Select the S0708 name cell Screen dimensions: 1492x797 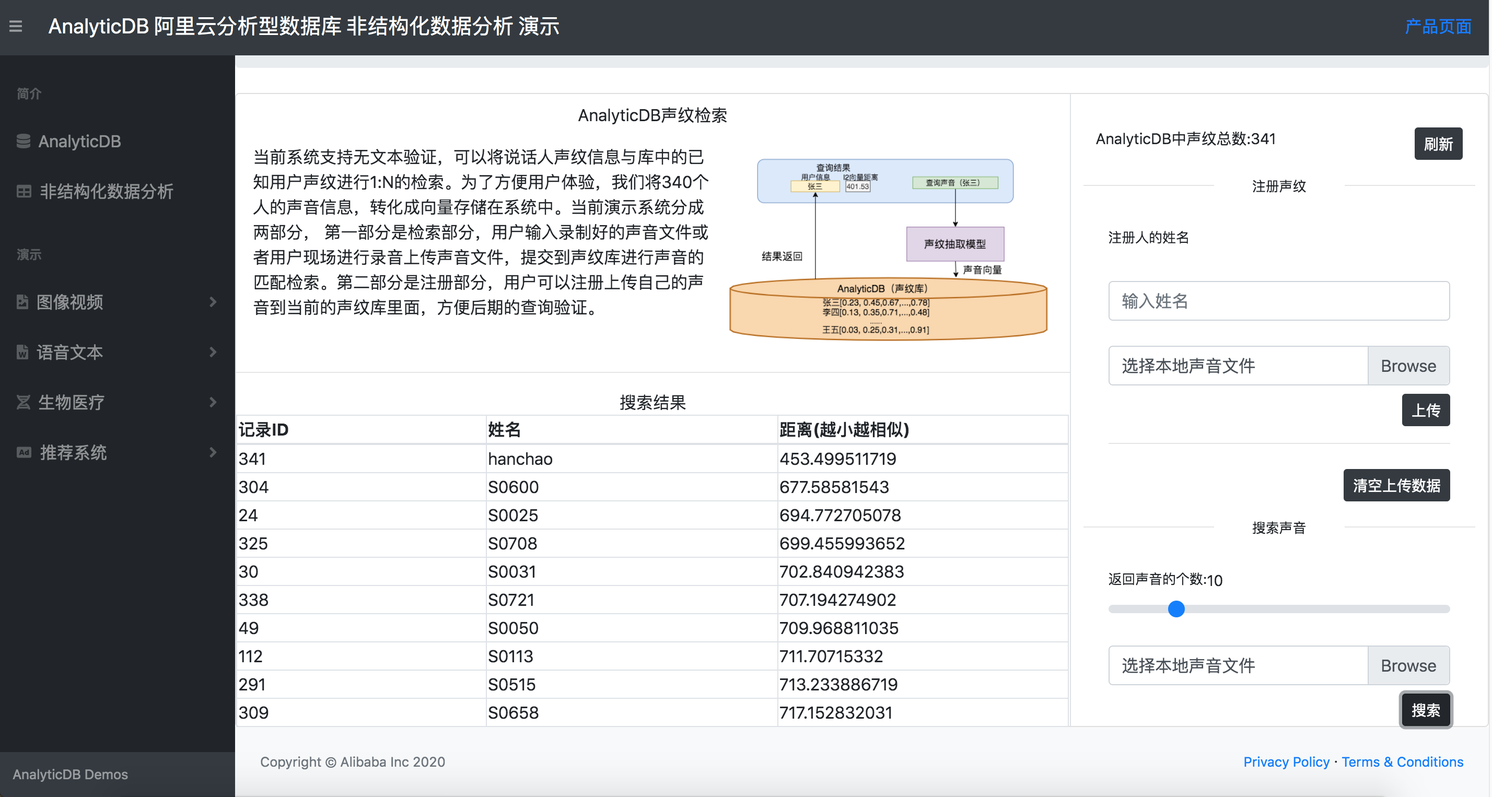point(631,544)
